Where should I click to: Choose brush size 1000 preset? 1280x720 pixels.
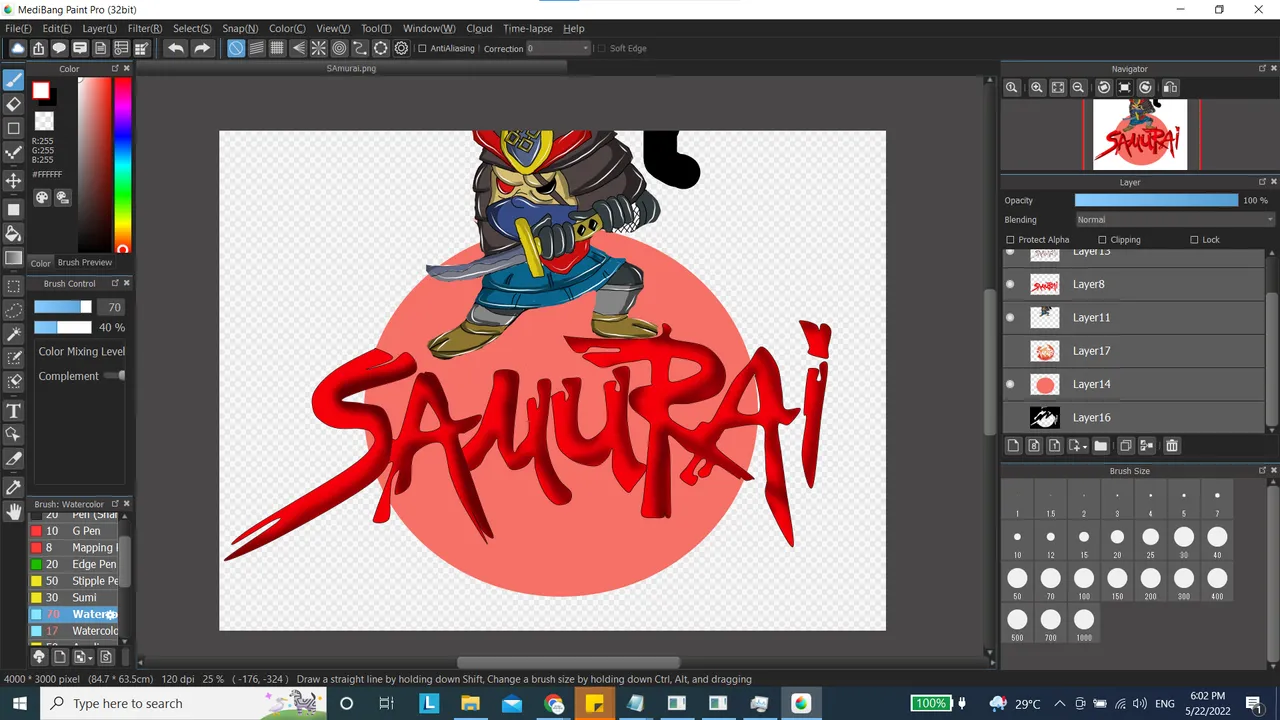(1084, 625)
